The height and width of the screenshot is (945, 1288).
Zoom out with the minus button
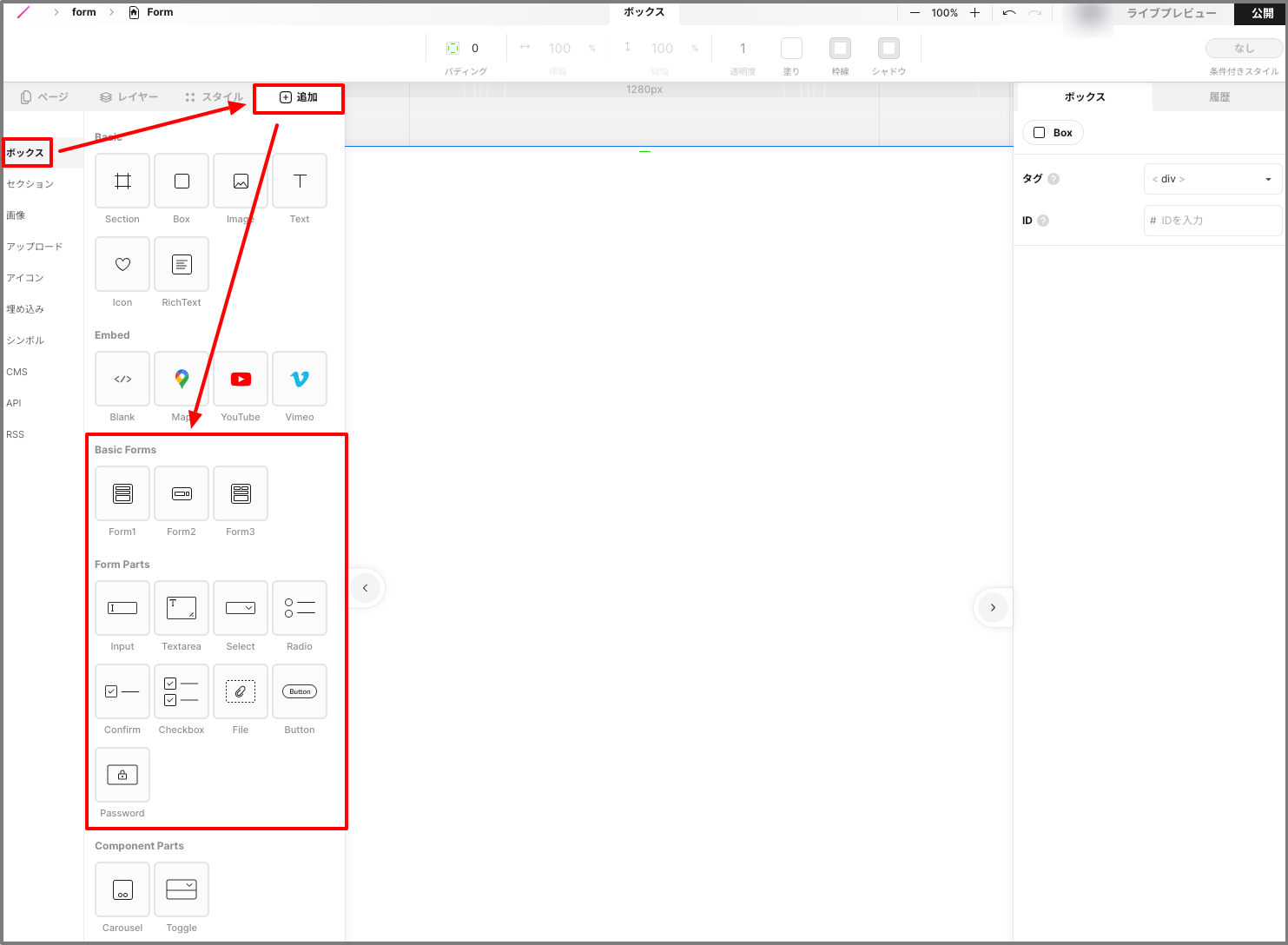click(915, 13)
